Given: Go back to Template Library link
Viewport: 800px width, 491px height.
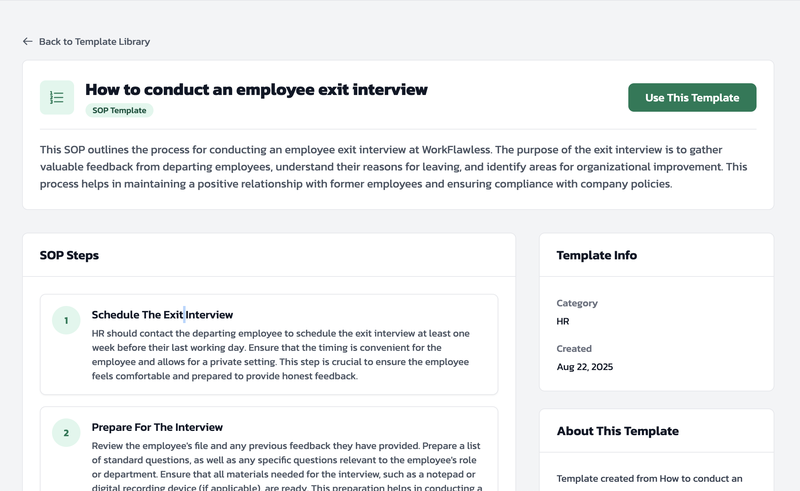Looking at the screenshot, I should tap(94, 42).
